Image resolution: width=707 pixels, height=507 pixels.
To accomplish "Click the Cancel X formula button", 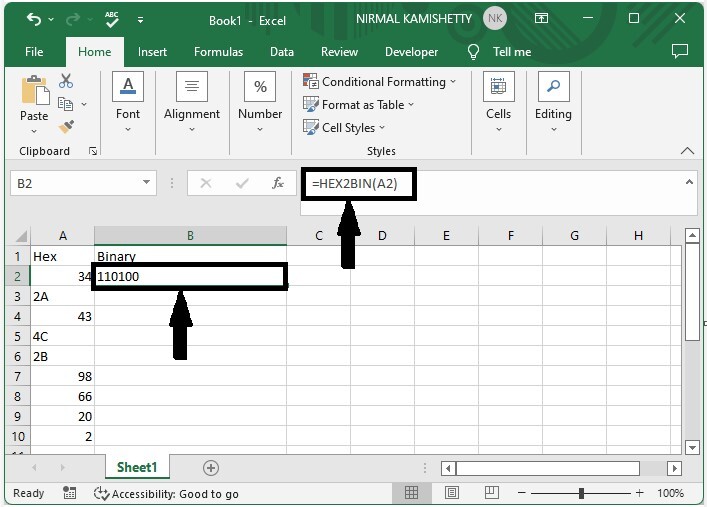I will pos(206,183).
